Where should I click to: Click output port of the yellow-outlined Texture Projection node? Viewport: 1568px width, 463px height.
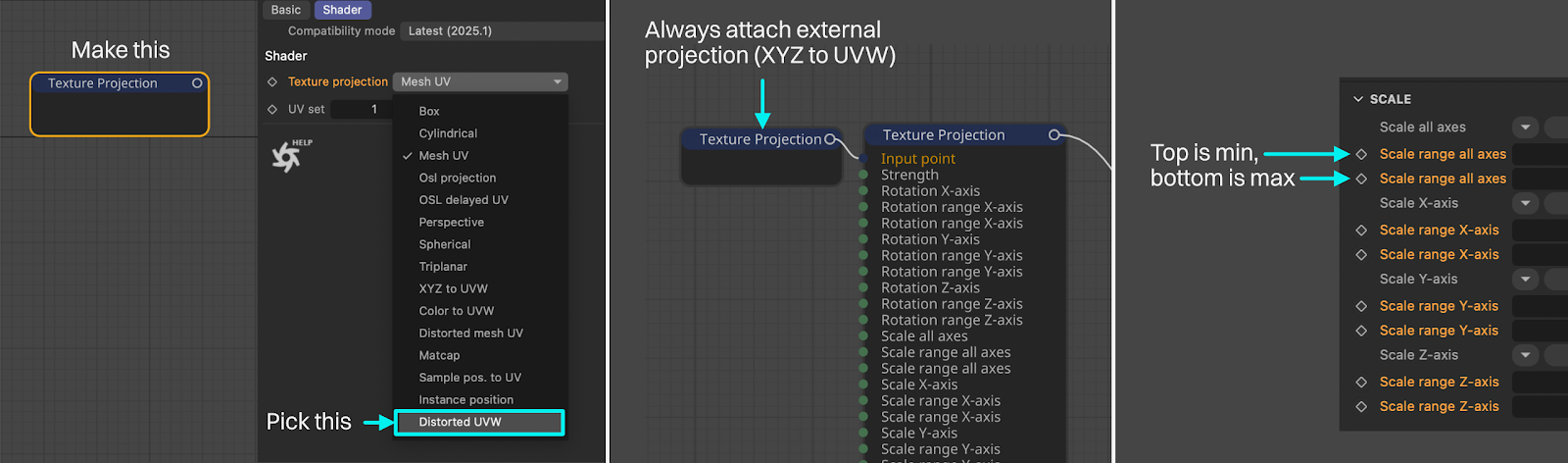[x=197, y=83]
